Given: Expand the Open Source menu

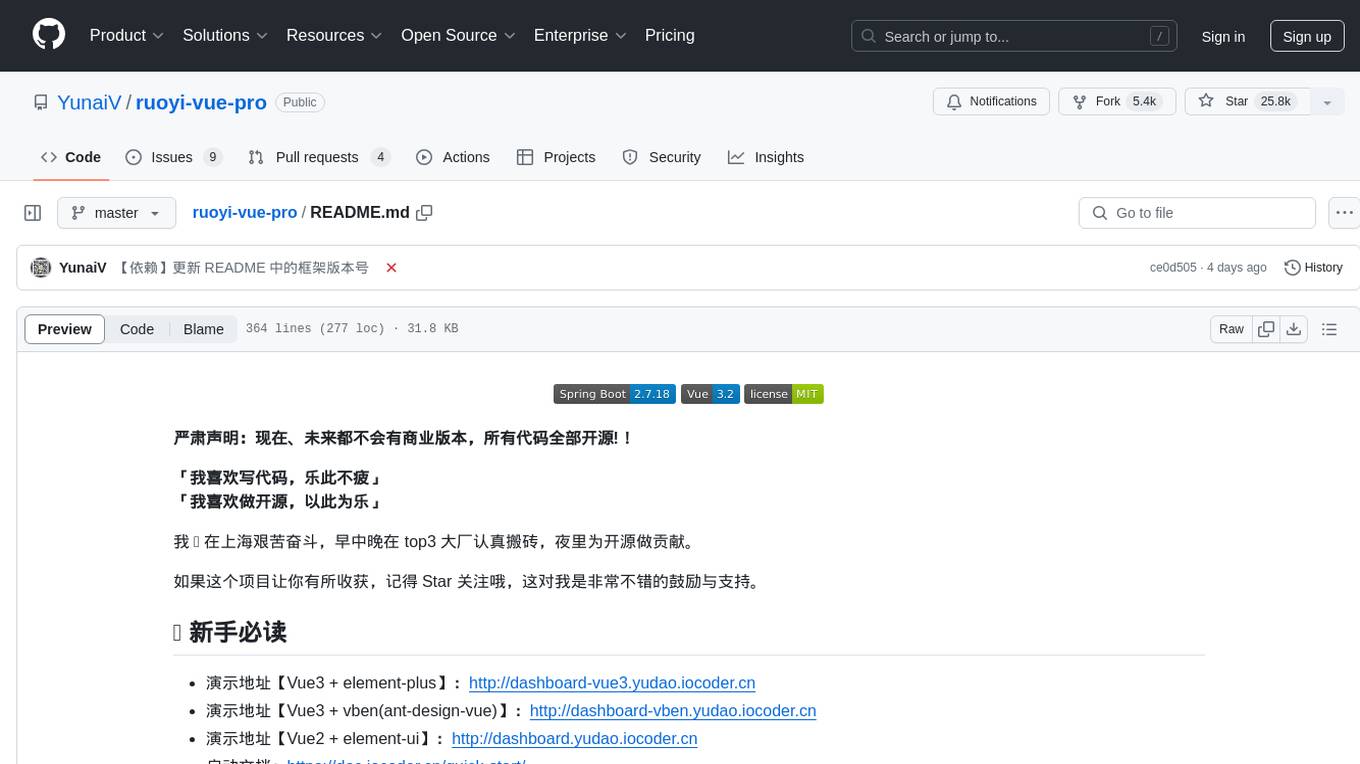Looking at the screenshot, I should pyautogui.click(x=458, y=35).
